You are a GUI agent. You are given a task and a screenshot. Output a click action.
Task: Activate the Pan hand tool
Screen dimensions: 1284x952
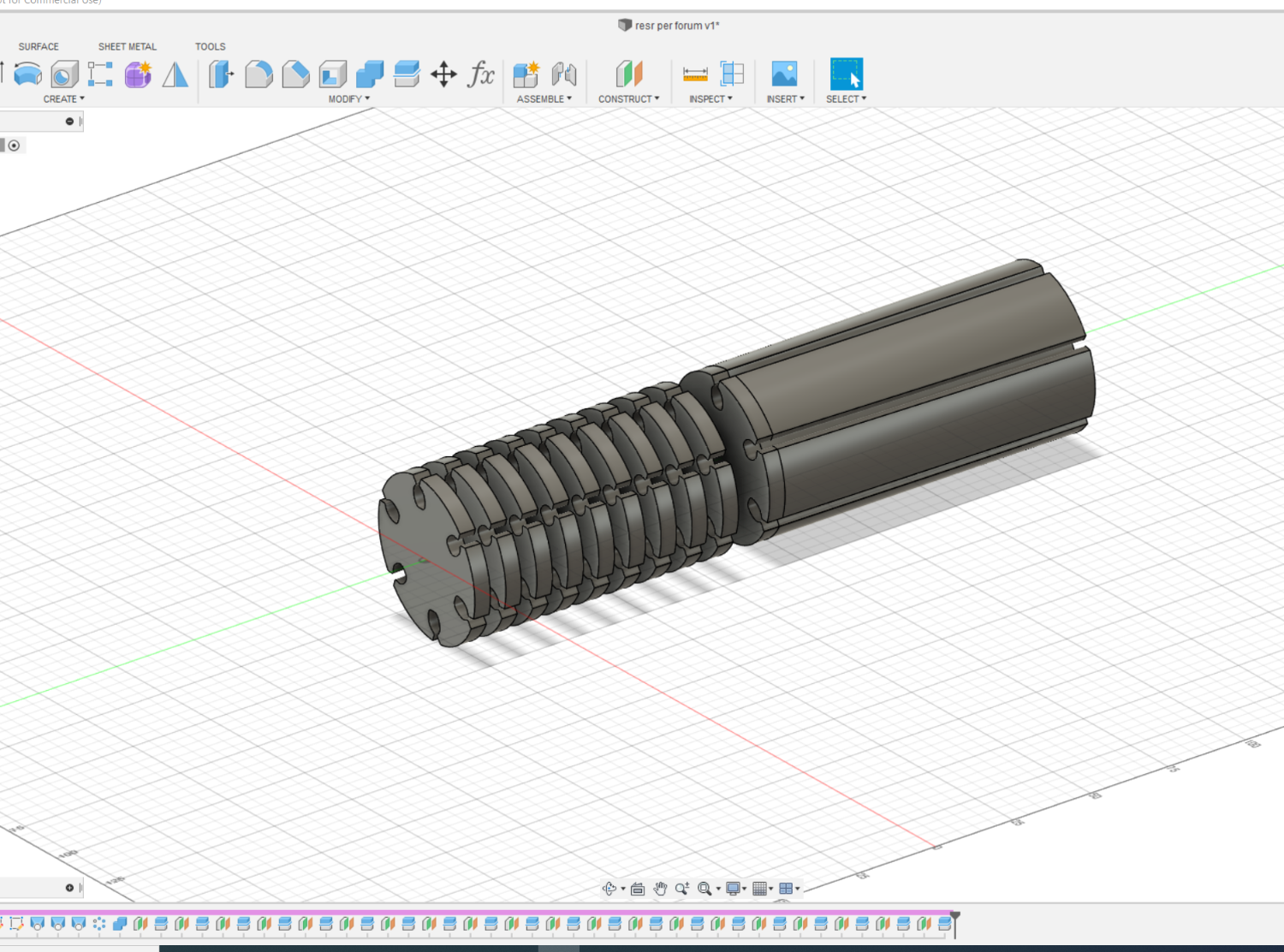click(x=660, y=889)
